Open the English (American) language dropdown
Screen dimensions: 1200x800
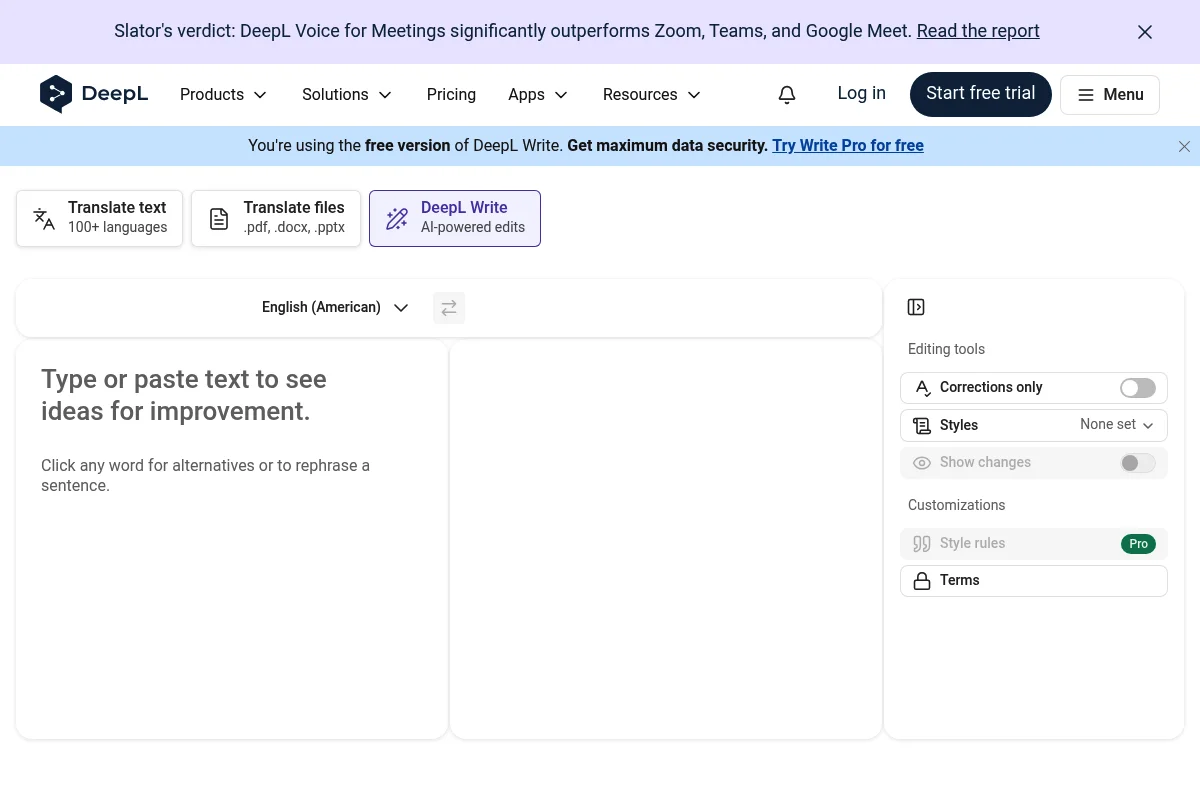335,308
